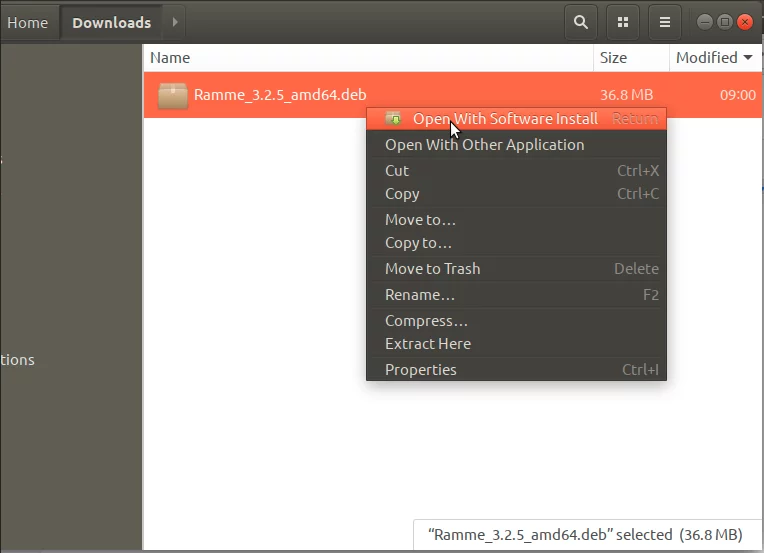Sort by Name column header
Screen dimensions: 764x553
(369, 57)
